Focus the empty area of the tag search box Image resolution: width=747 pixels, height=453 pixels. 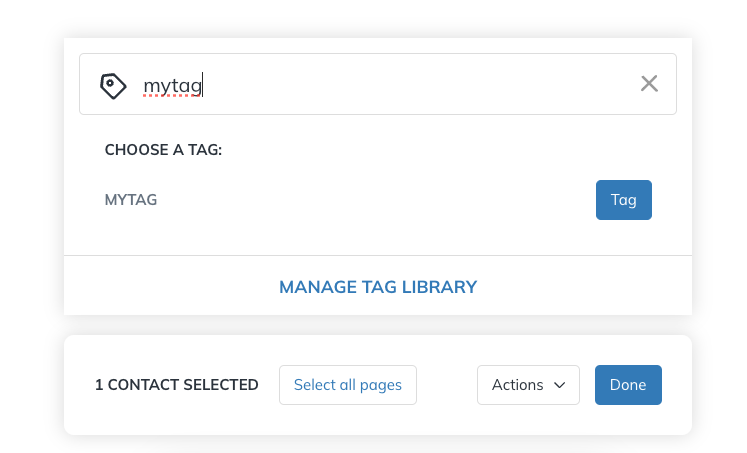click(x=420, y=85)
